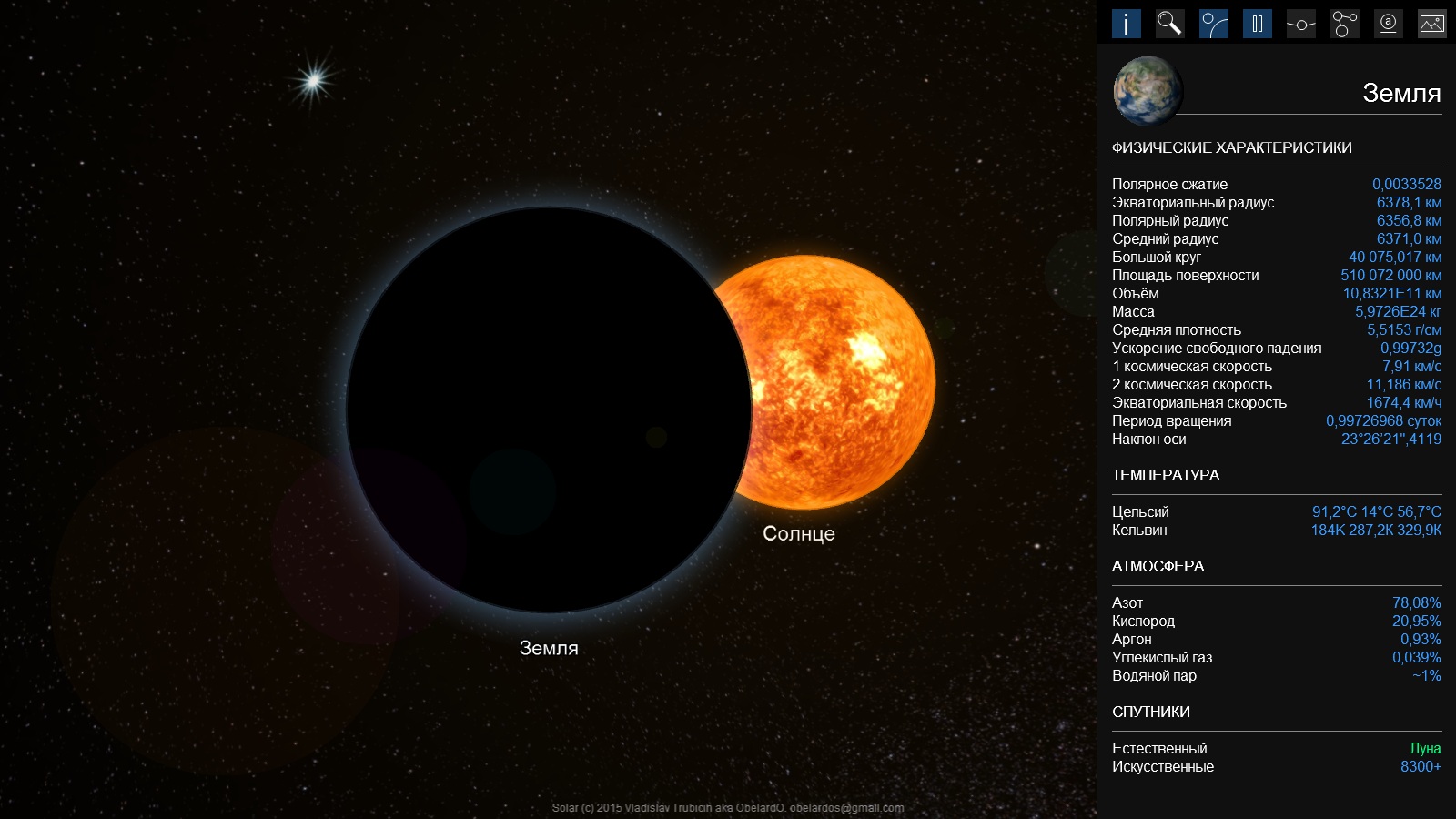Image resolution: width=1456 pixels, height=819 pixels.
Task: Open the magnifier search tool
Action: point(1170,24)
